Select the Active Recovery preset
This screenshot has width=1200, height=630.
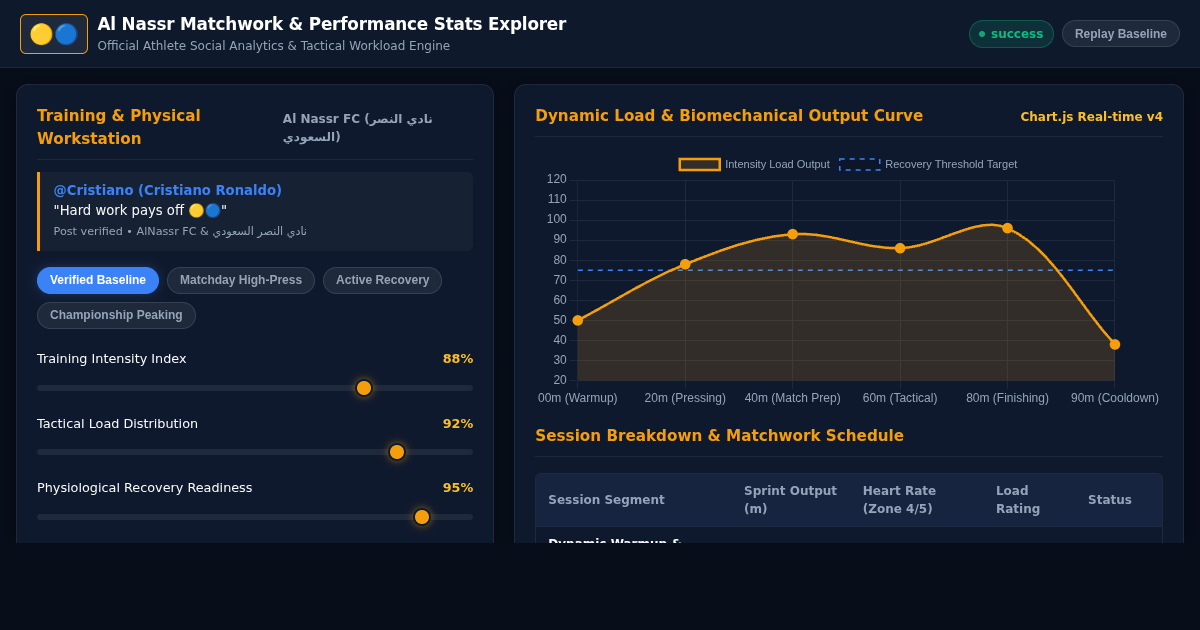tap(382, 280)
